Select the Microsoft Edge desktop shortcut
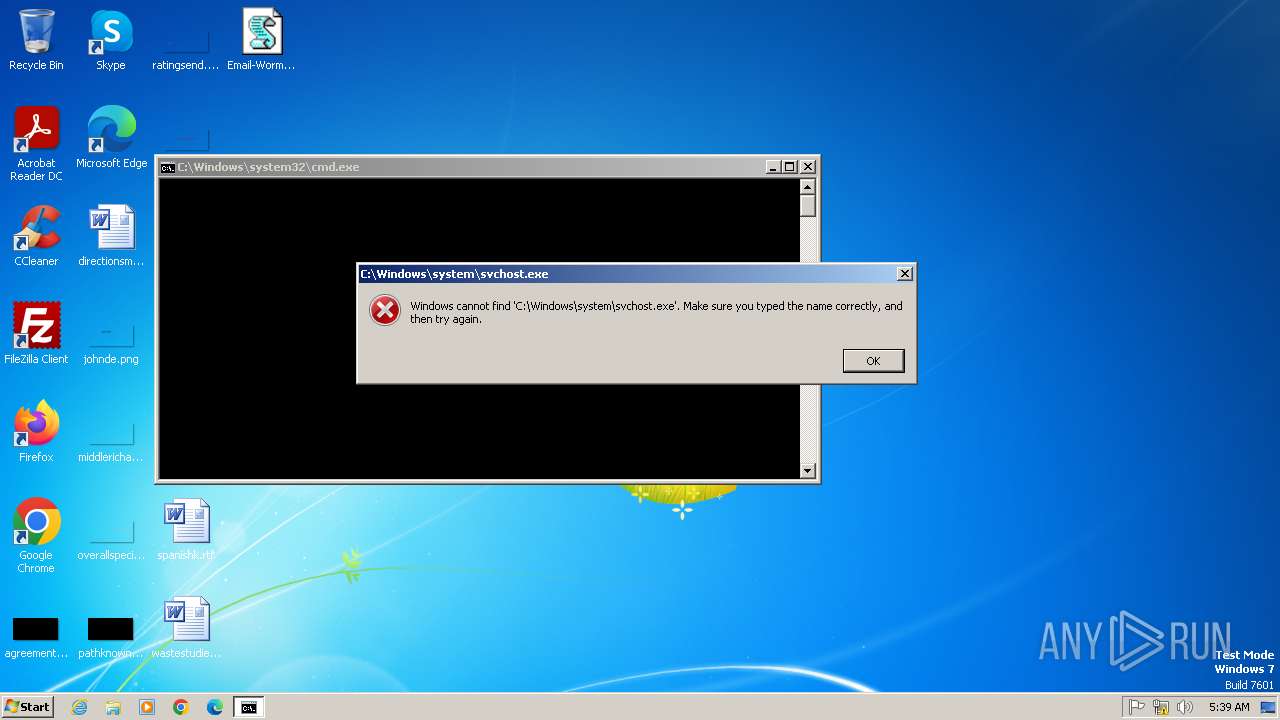Viewport: 1280px width, 720px height. 111,138
